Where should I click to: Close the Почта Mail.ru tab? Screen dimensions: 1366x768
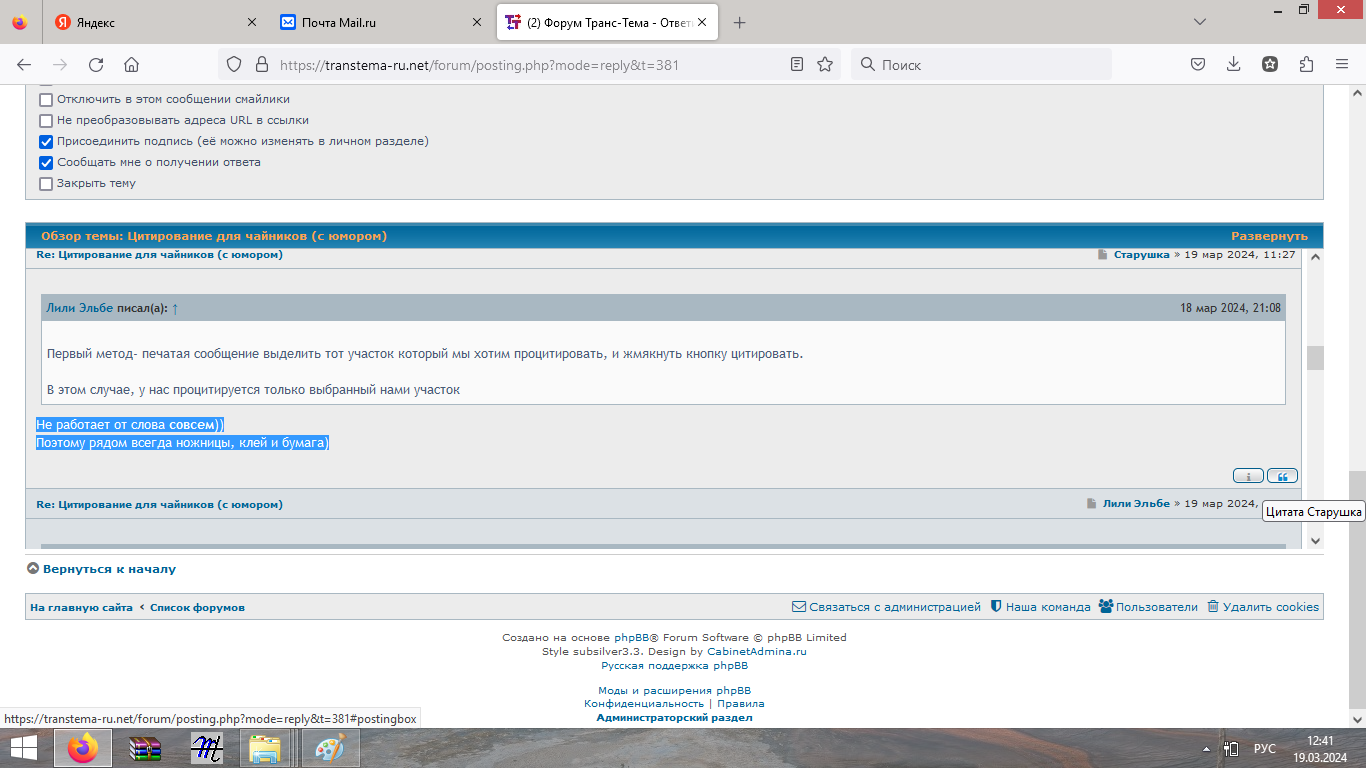point(477,22)
